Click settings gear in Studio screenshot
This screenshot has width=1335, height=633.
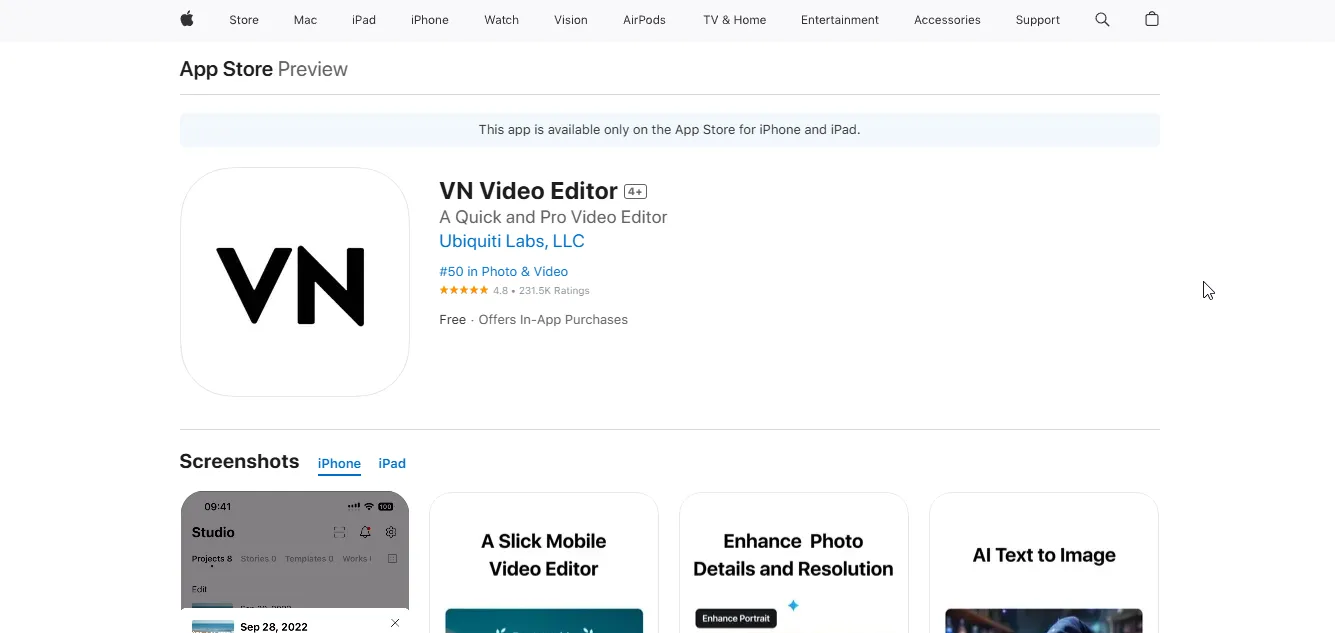(391, 532)
